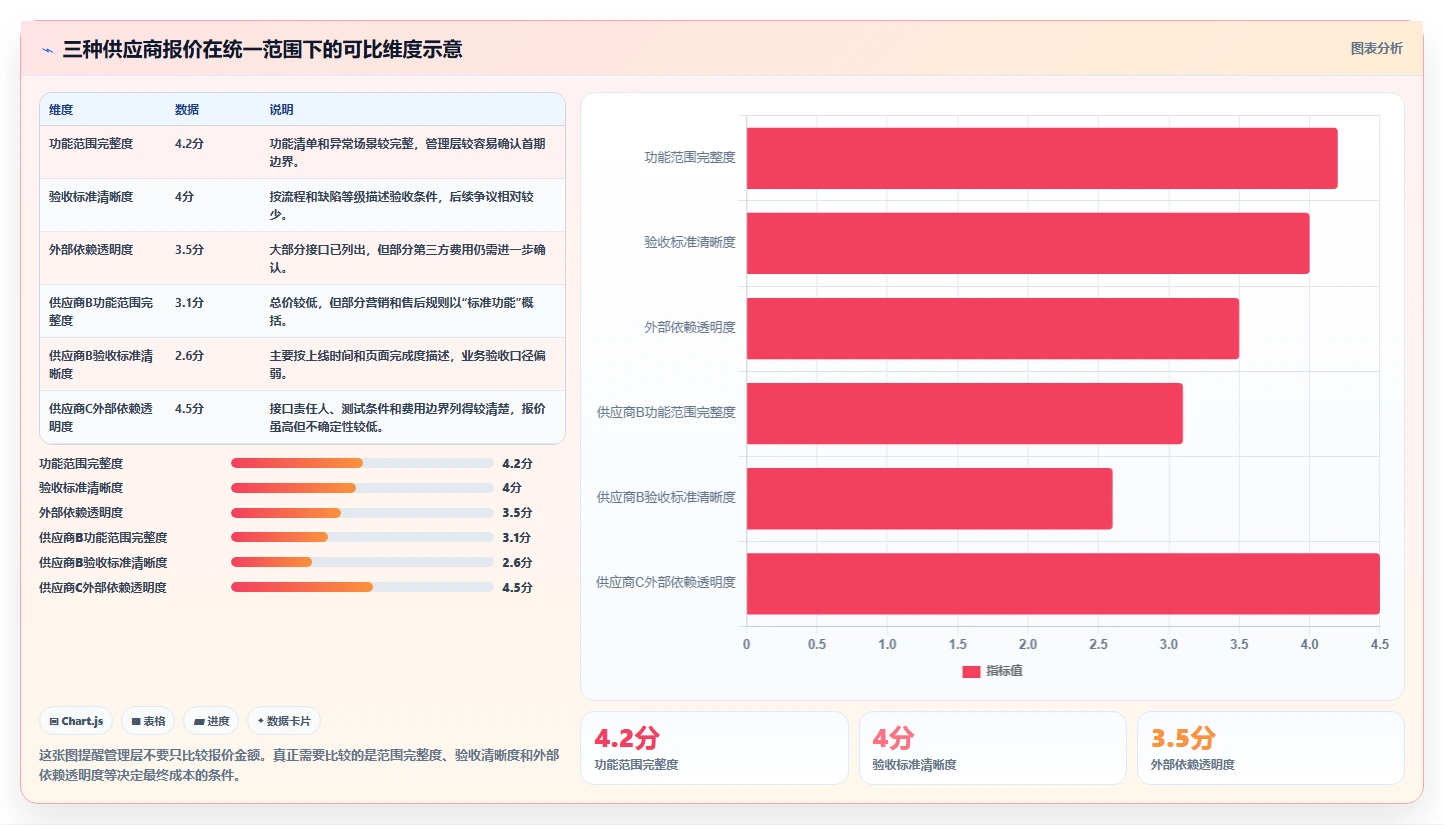
Task: Click the 供应商B功能范围完整度 chart bar
Action: [965, 413]
